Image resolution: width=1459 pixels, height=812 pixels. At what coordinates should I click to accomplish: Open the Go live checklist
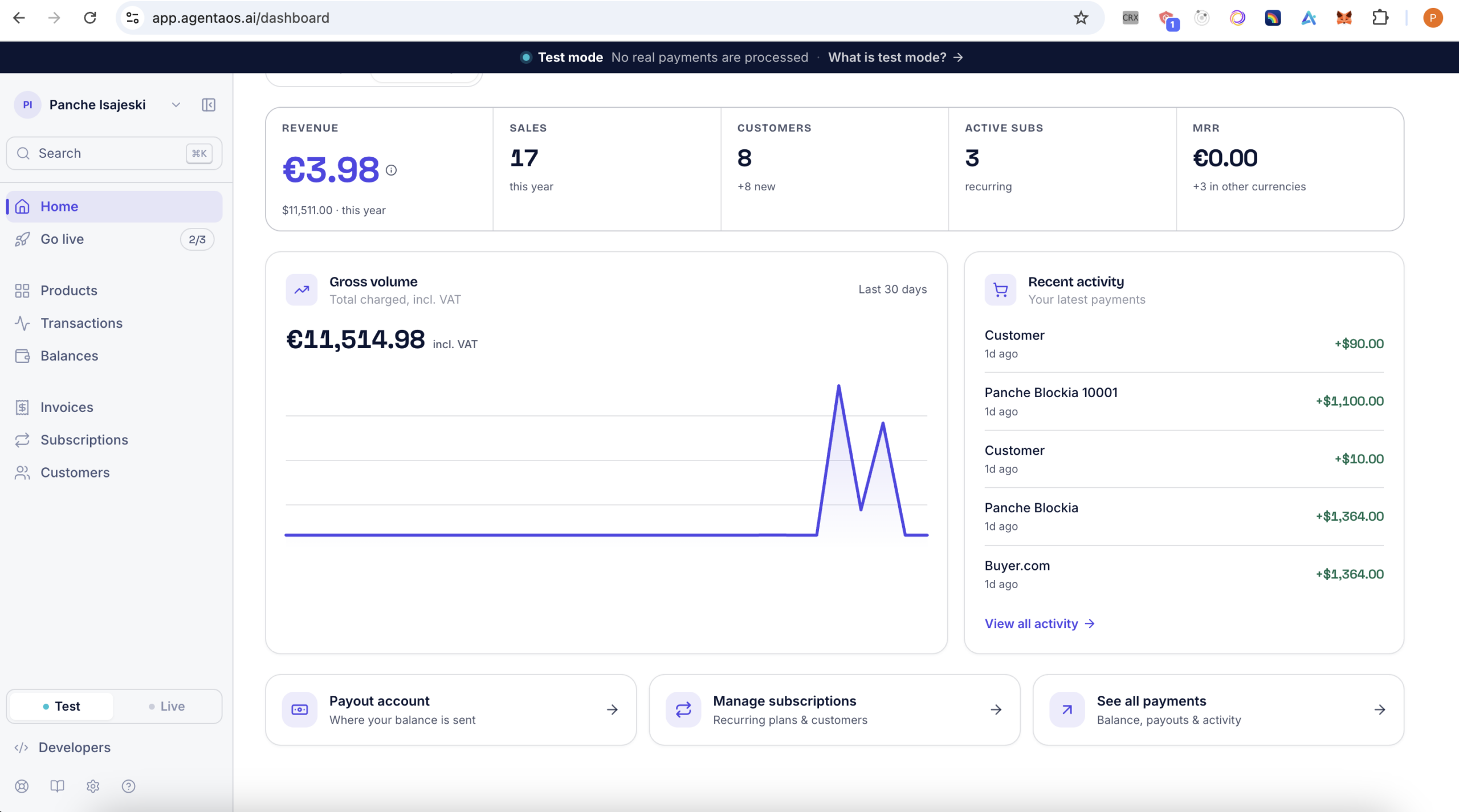click(114, 239)
